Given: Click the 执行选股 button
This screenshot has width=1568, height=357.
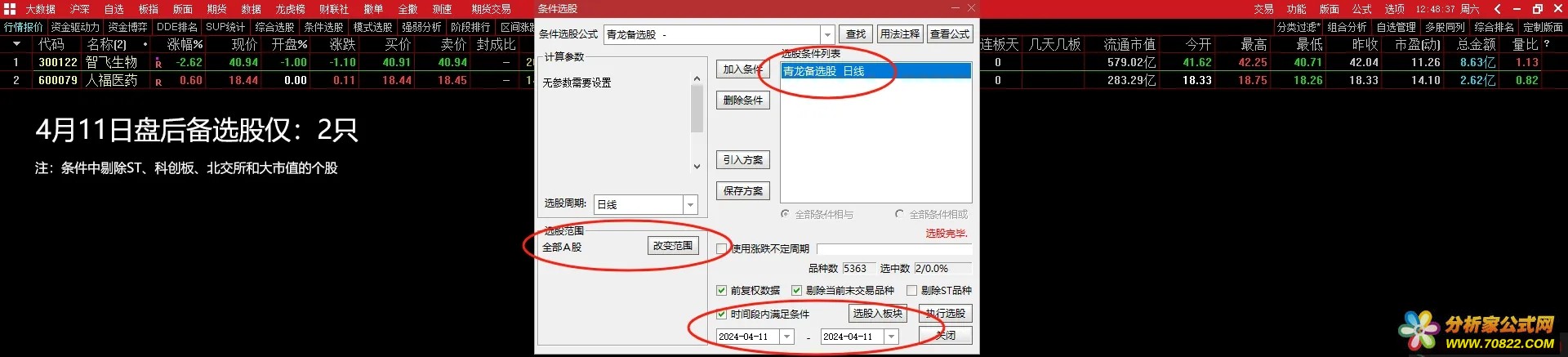Looking at the screenshot, I should tap(946, 314).
